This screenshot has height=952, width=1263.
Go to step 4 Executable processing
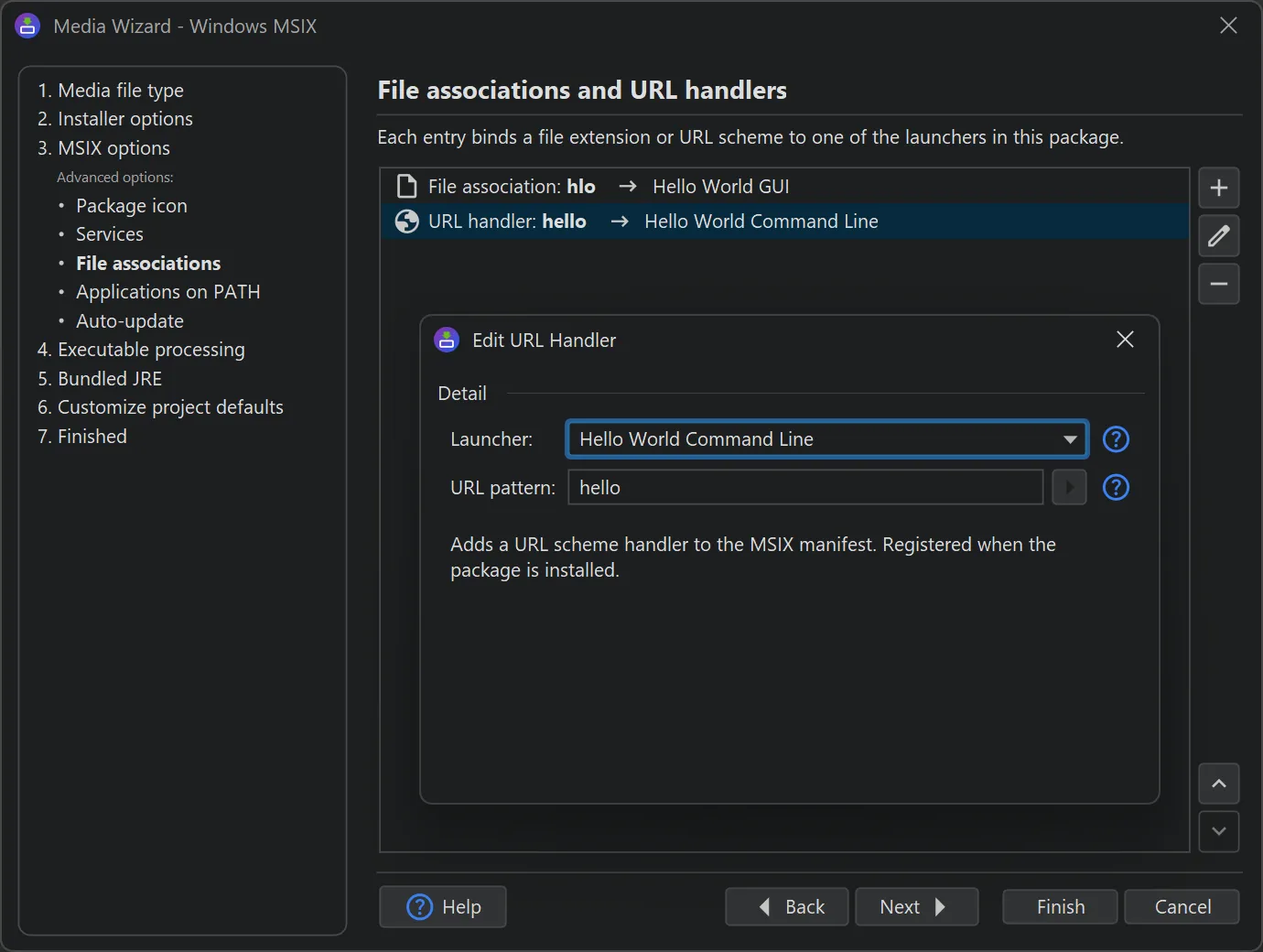point(141,350)
